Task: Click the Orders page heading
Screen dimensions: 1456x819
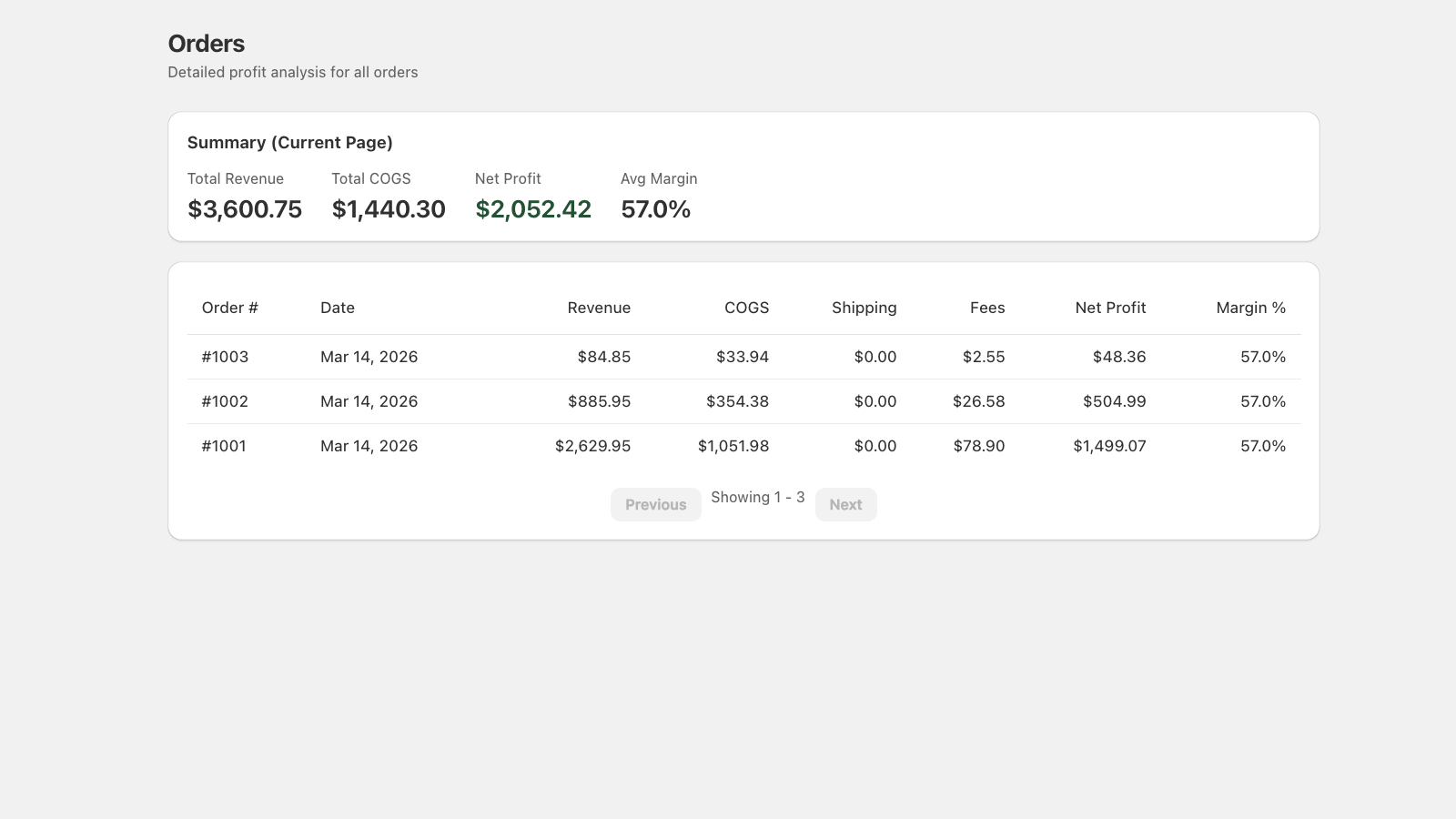Action: (206, 43)
